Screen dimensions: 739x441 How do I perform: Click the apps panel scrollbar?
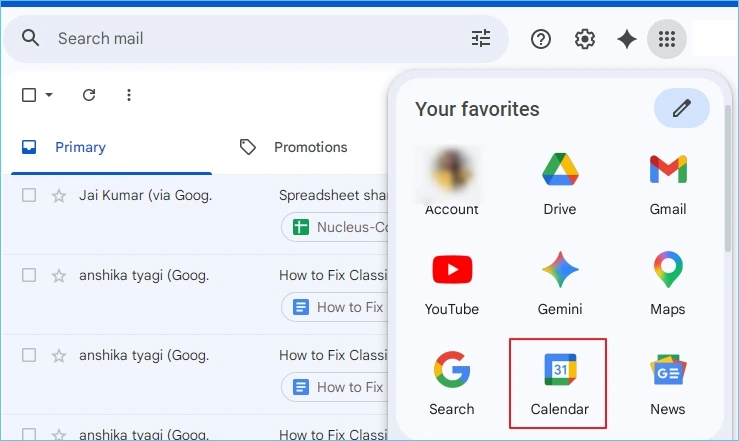click(728, 178)
